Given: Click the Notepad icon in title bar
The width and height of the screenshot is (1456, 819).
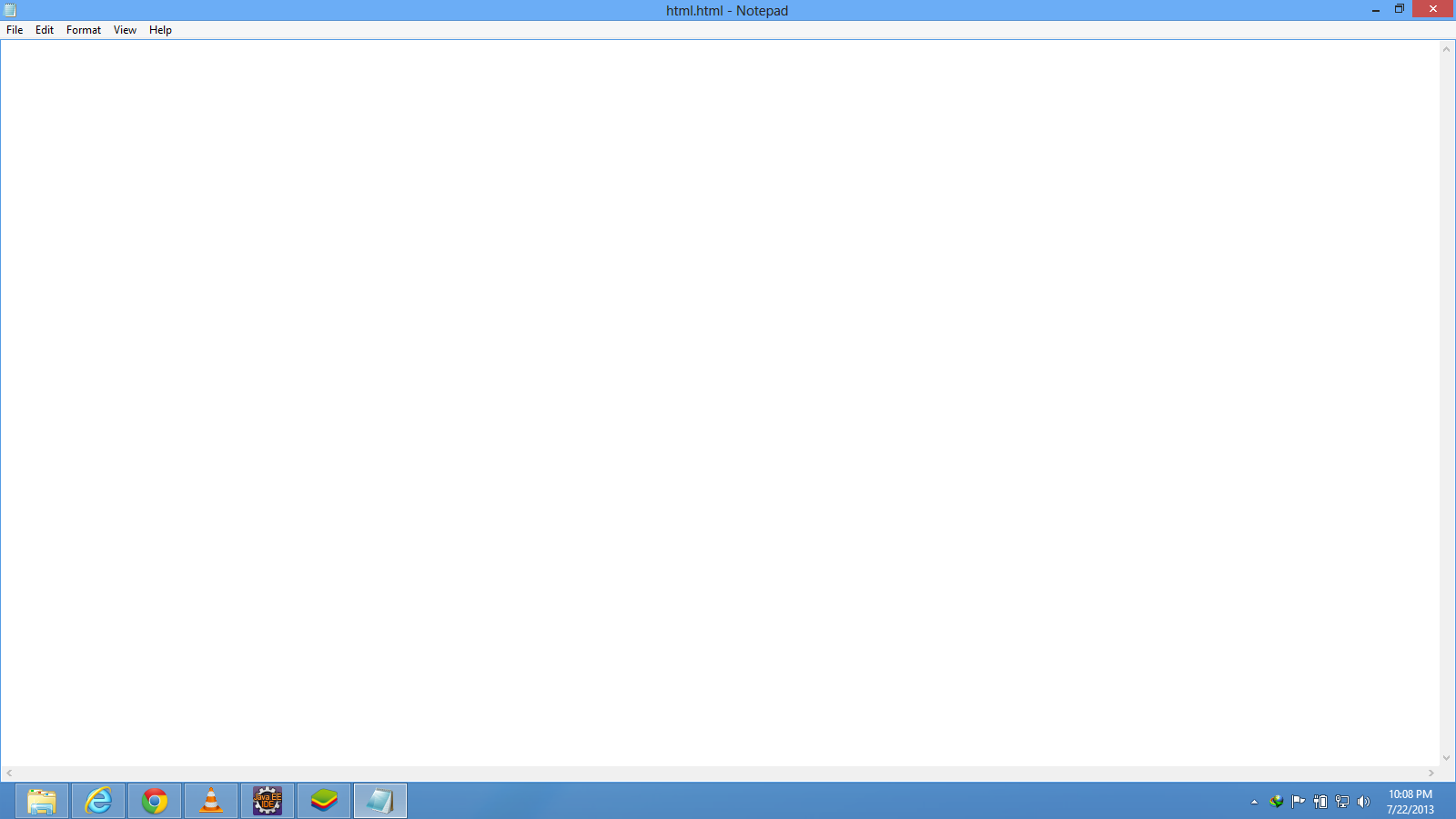Looking at the screenshot, I should tap(10, 10).
